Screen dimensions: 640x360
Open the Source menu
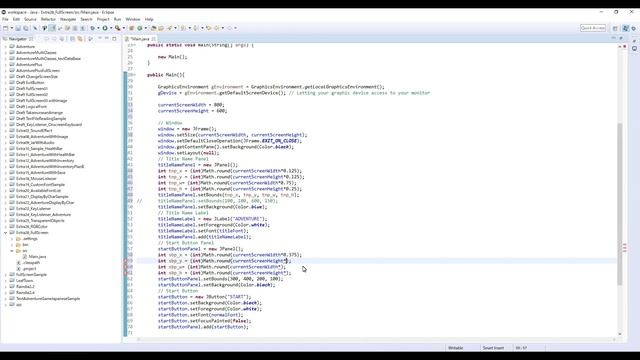(30, 19)
